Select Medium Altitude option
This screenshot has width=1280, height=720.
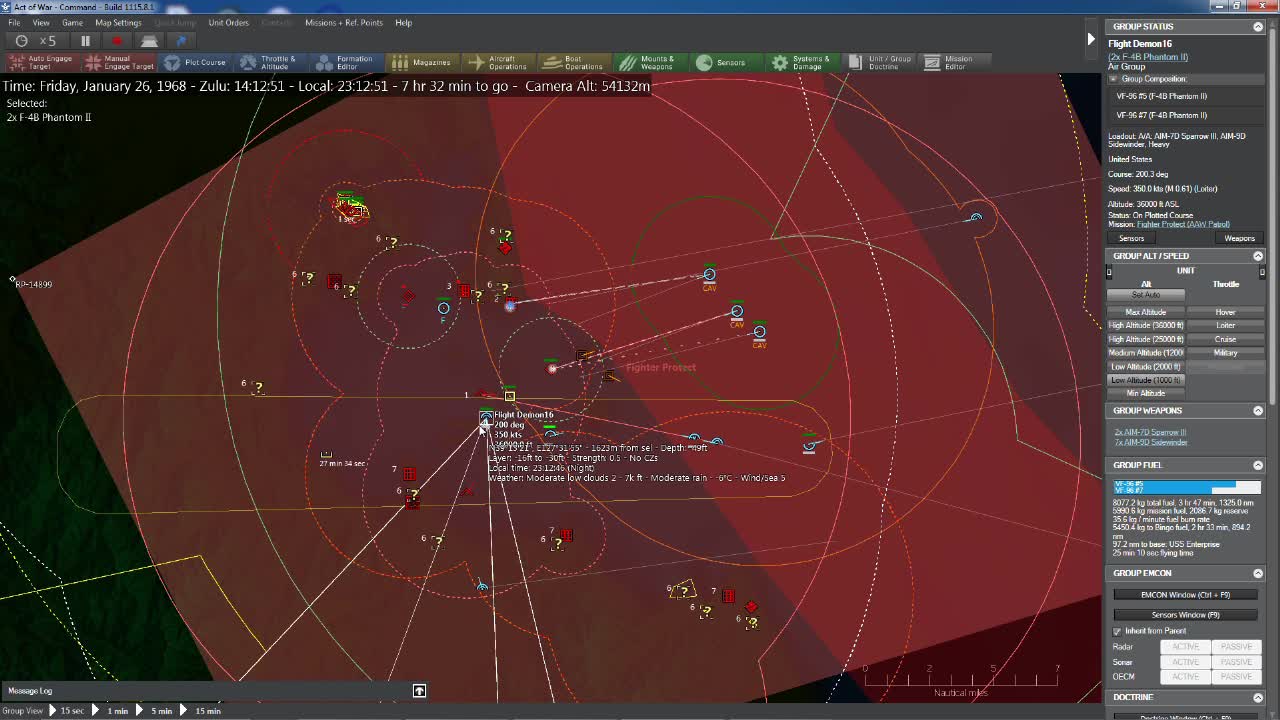[x=1146, y=352]
